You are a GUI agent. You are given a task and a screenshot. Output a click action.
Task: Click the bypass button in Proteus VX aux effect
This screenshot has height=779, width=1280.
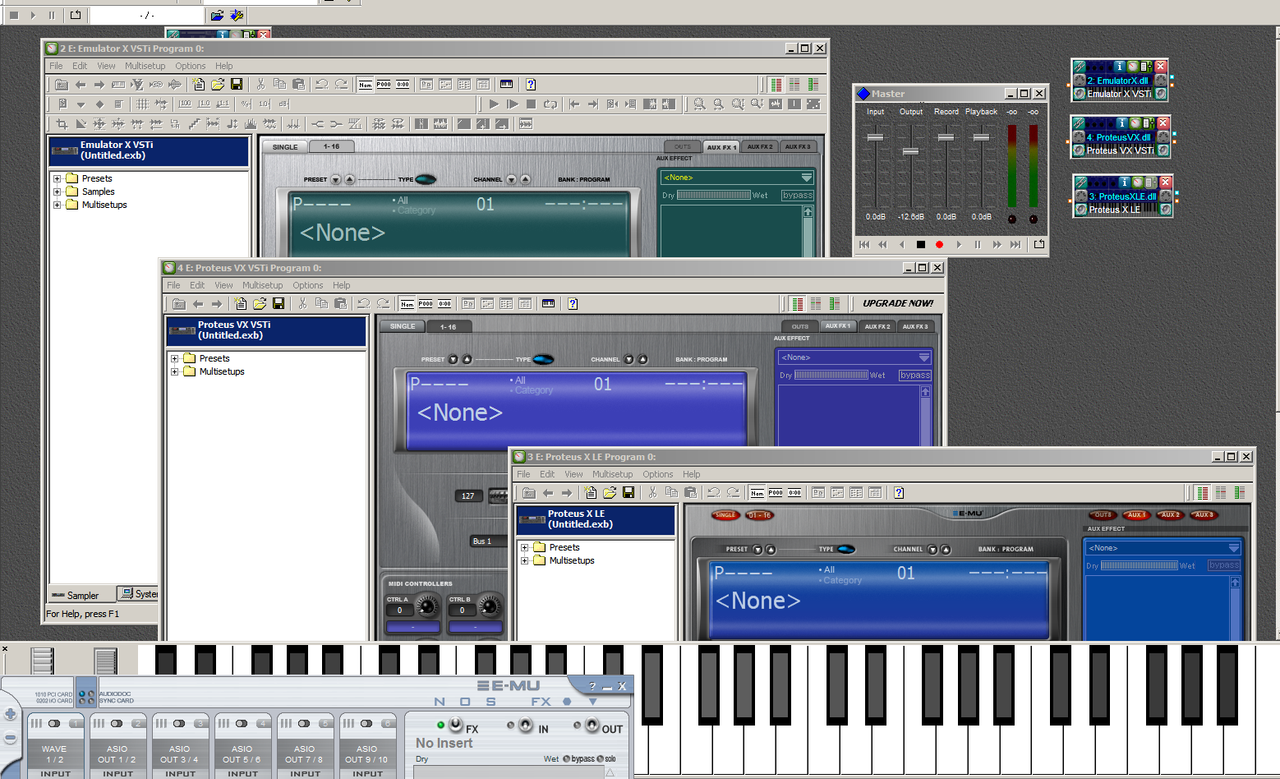tap(915, 375)
